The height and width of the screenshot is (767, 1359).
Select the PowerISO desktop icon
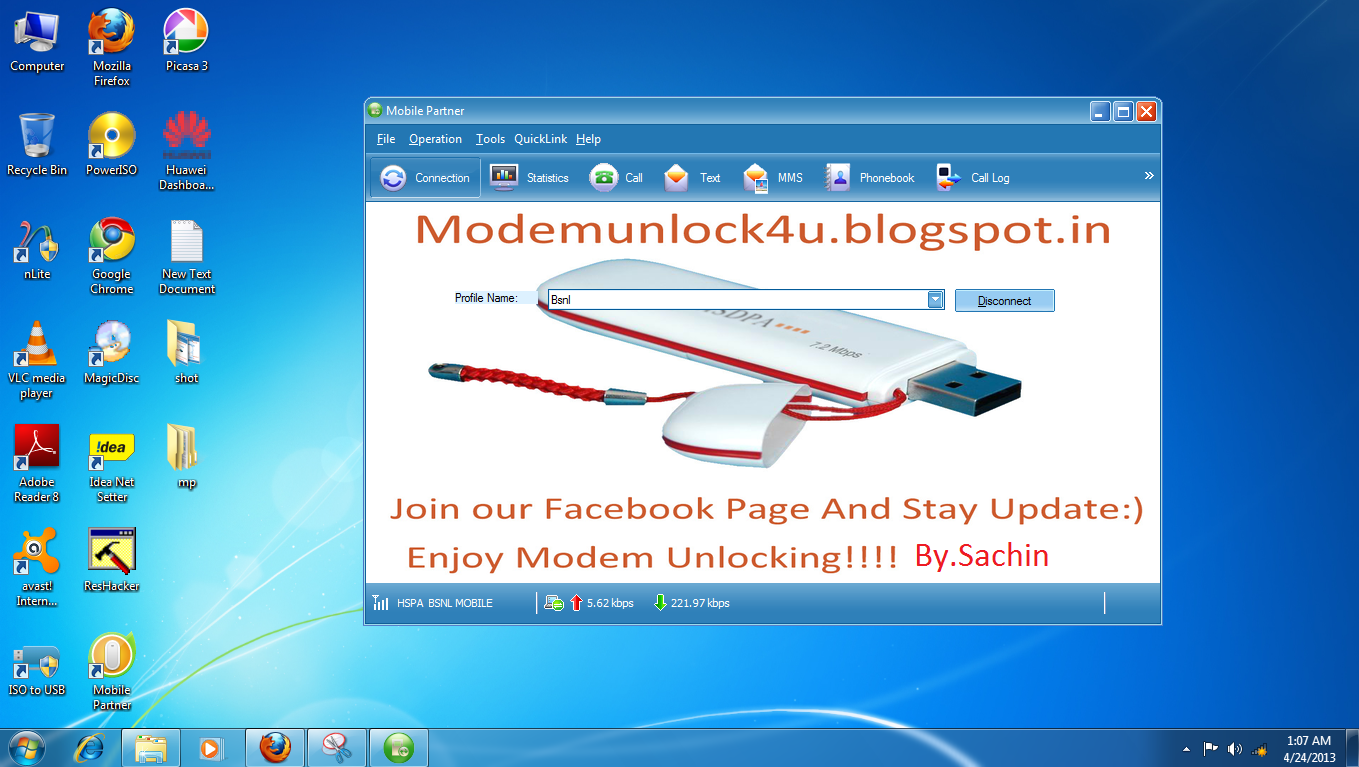coord(112,145)
